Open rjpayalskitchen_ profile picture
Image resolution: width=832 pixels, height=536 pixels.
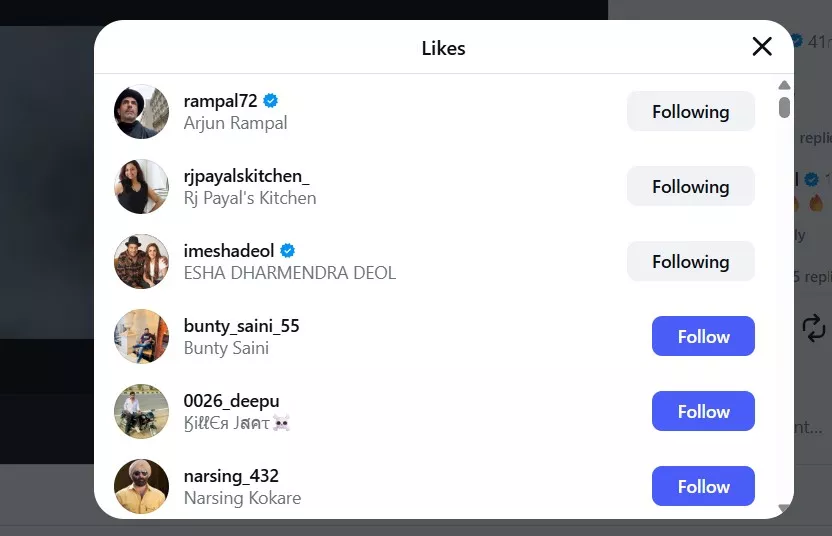pos(141,187)
